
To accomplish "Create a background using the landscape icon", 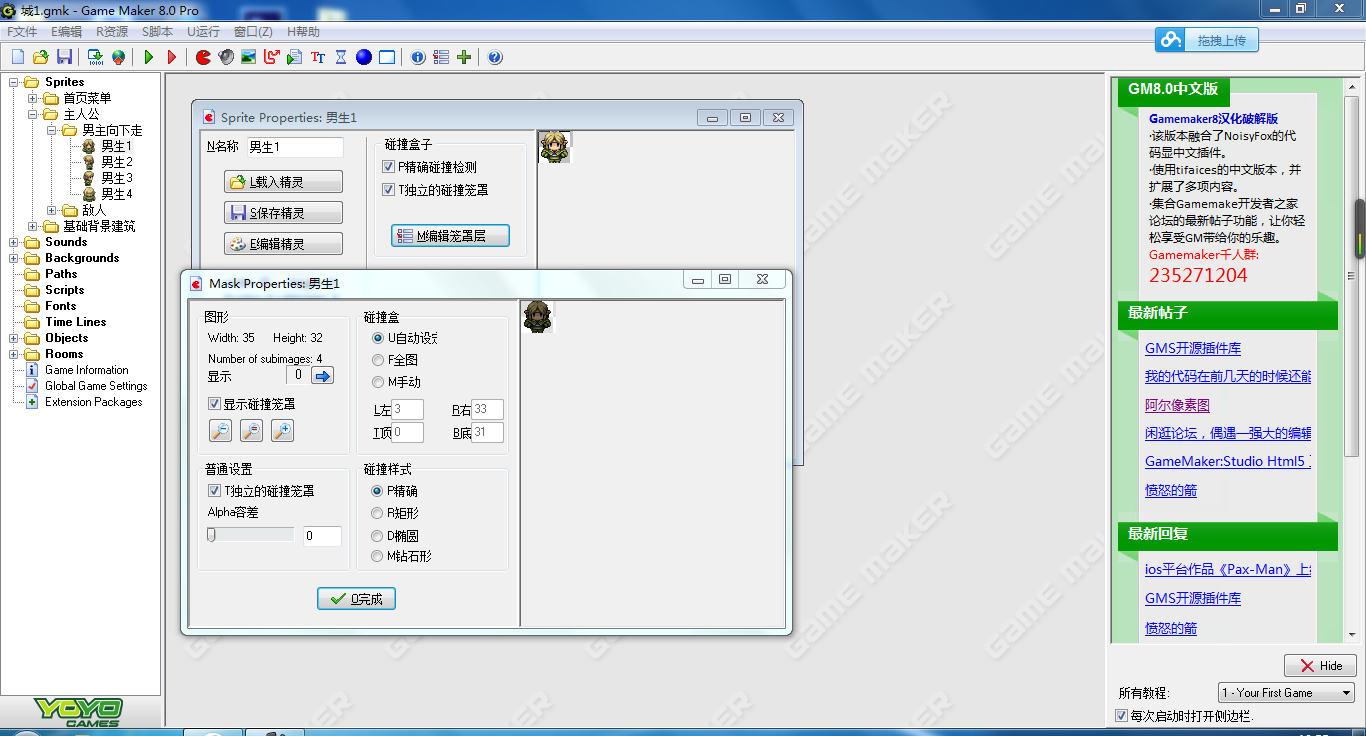I will click(249, 57).
